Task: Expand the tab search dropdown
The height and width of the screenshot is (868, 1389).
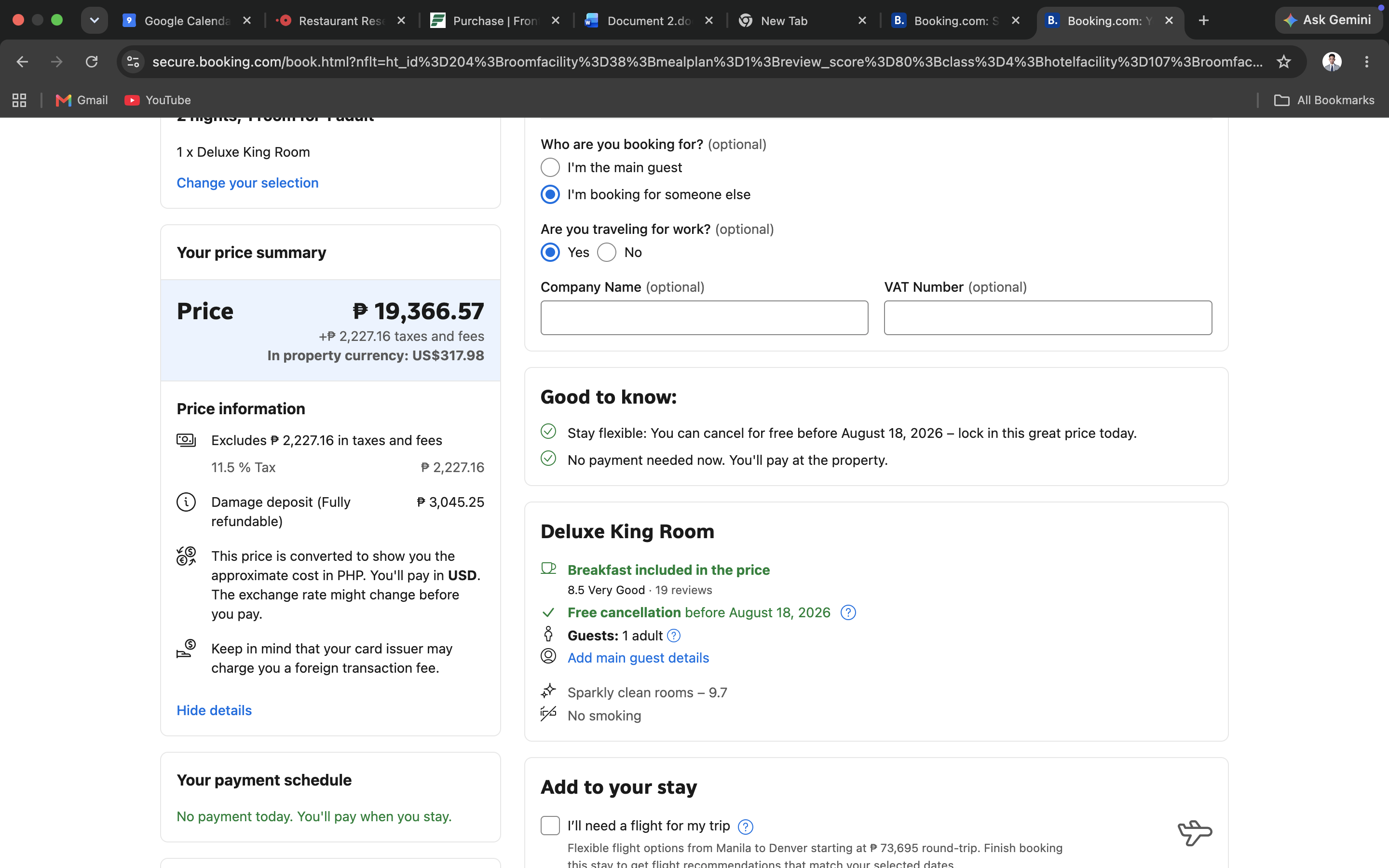Action: [x=94, y=20]
